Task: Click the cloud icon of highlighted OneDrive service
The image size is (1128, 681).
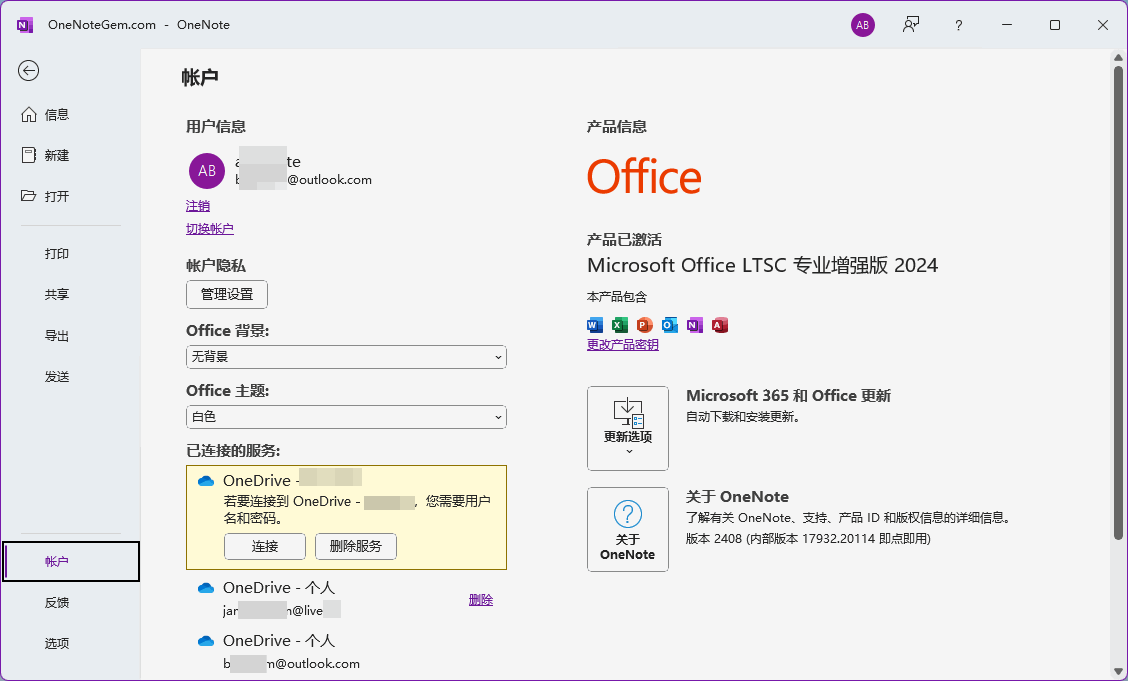Action: click(x=206, y=481)
